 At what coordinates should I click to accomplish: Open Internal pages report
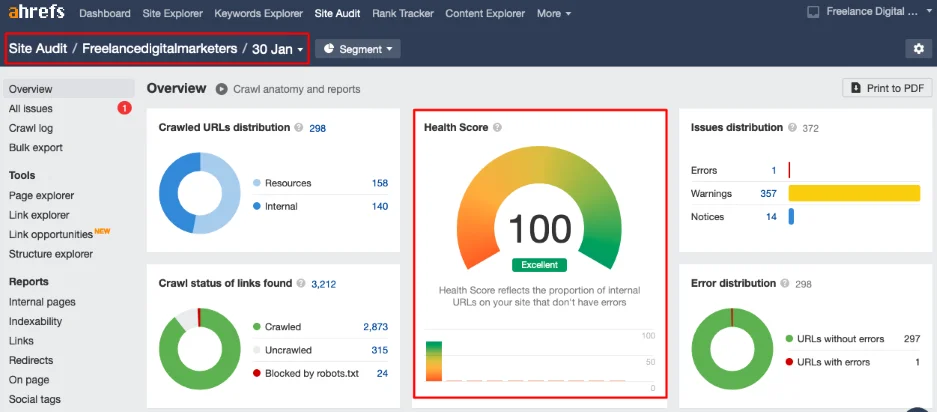42,302
